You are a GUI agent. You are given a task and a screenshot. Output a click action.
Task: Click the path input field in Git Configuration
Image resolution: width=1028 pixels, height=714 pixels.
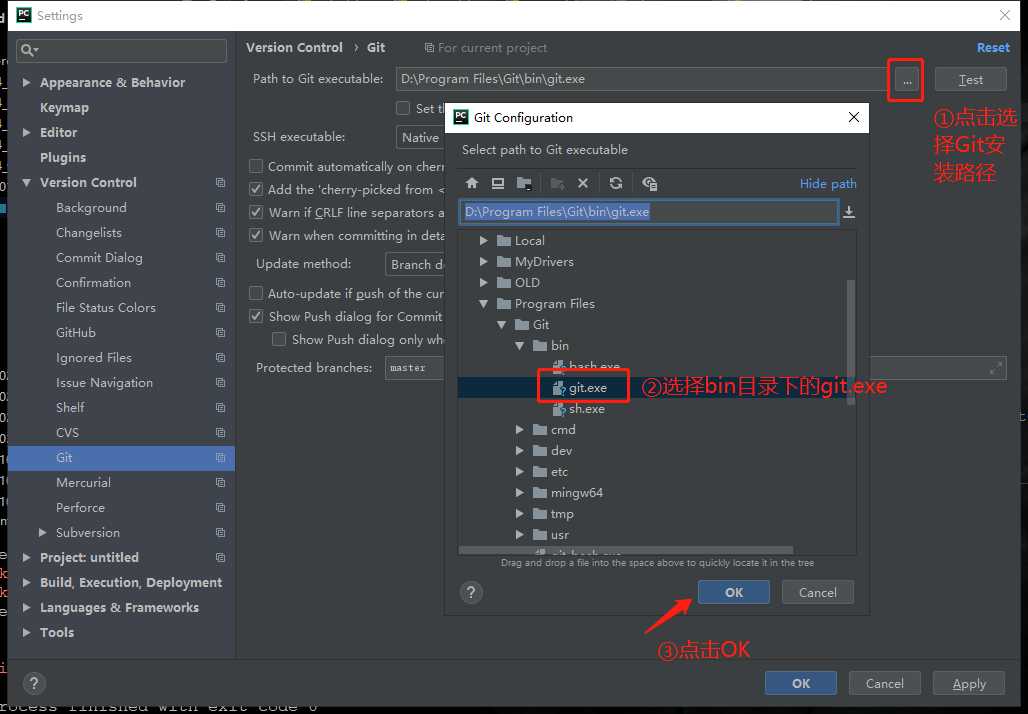coord(648,212)
